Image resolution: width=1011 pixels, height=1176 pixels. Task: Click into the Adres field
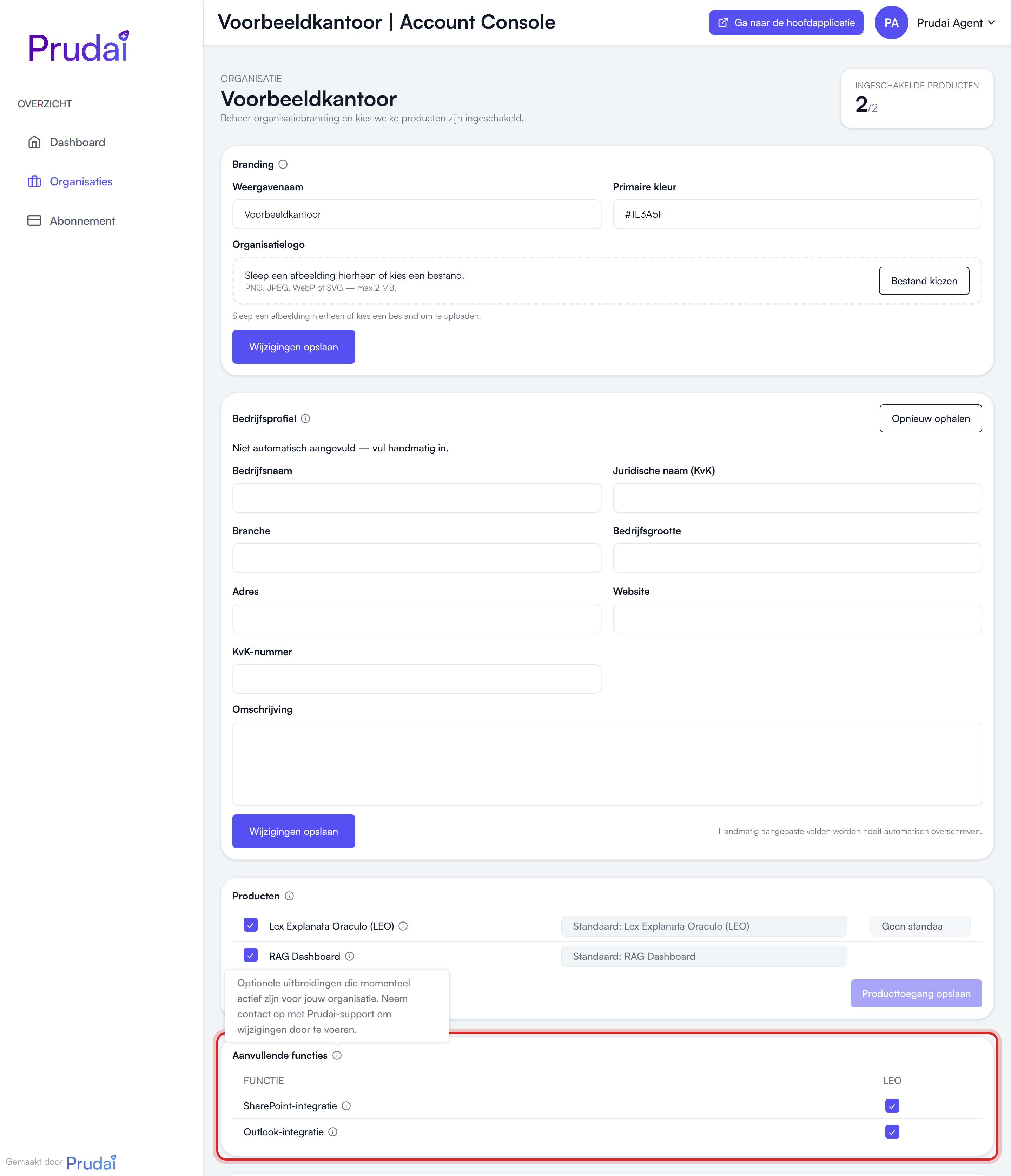click(x=417, y=619)
